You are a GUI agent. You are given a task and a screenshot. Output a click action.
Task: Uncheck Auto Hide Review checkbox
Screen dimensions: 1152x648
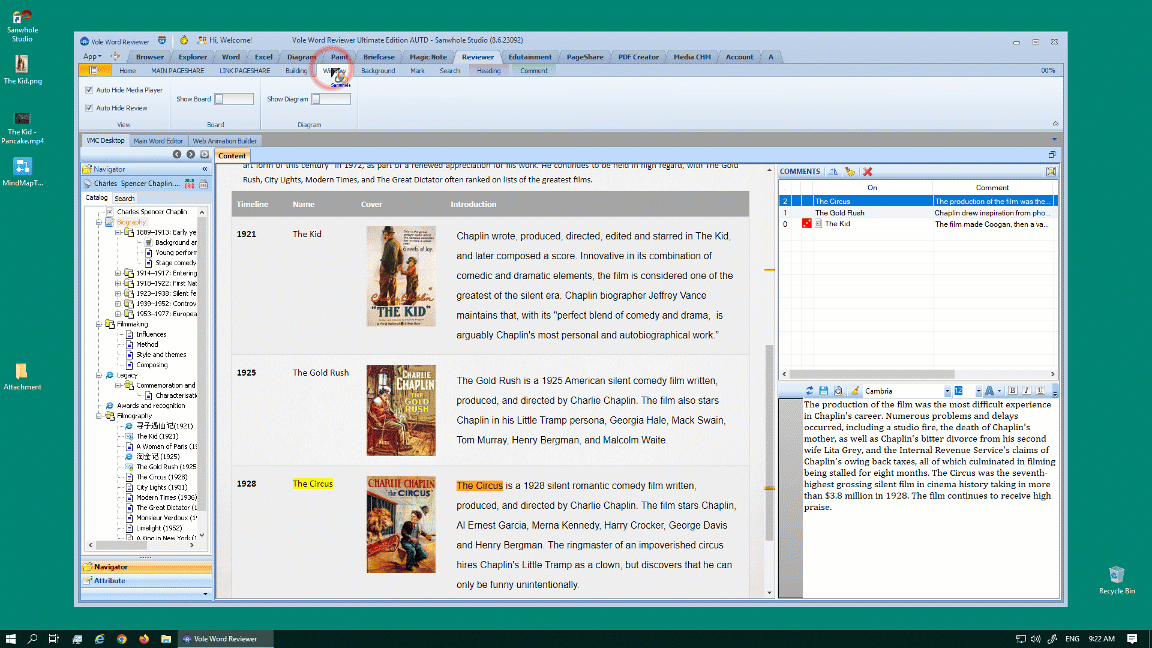[89, 107]
